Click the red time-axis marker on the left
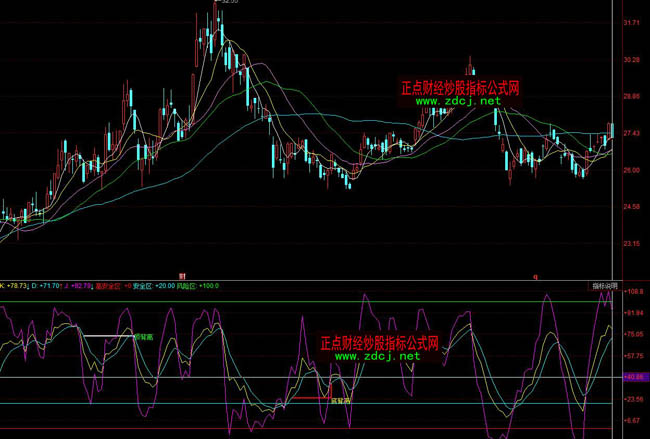 (x=182, y=275)
